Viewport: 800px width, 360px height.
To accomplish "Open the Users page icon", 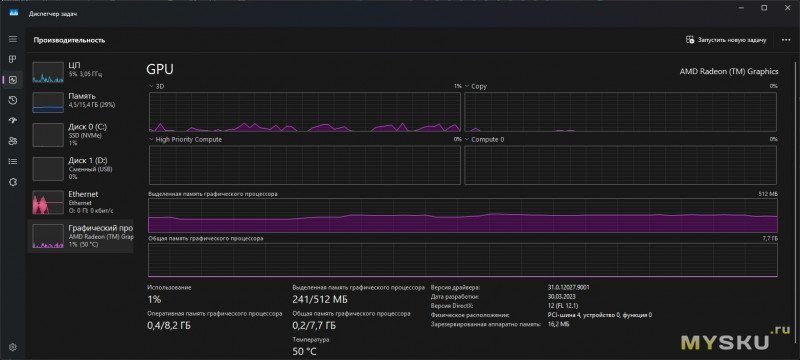I will (13, 141).
